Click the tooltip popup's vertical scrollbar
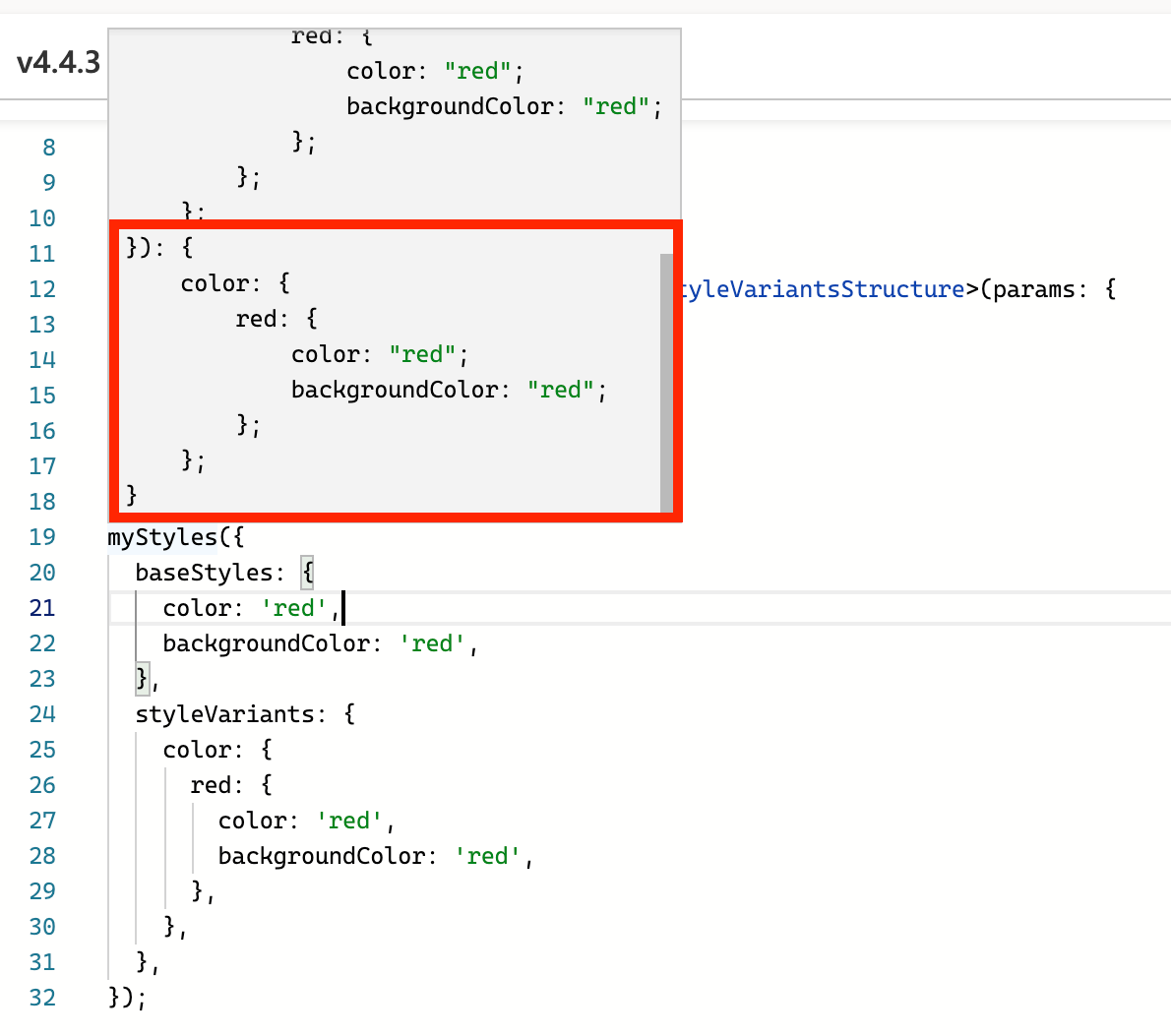This screenshot has width=1171, height=1036. (x=666, y=383)
